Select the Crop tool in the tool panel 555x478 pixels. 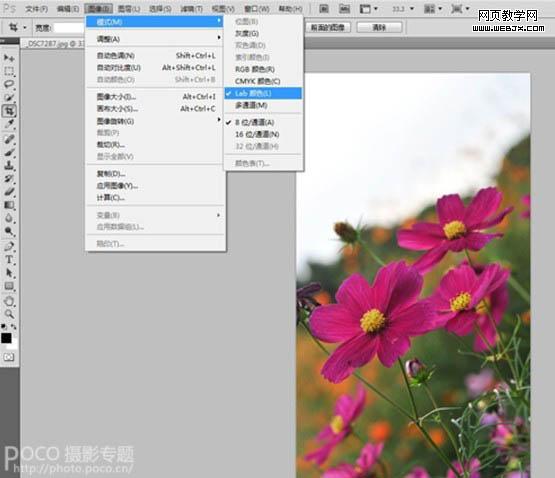(x=9, y=111)
